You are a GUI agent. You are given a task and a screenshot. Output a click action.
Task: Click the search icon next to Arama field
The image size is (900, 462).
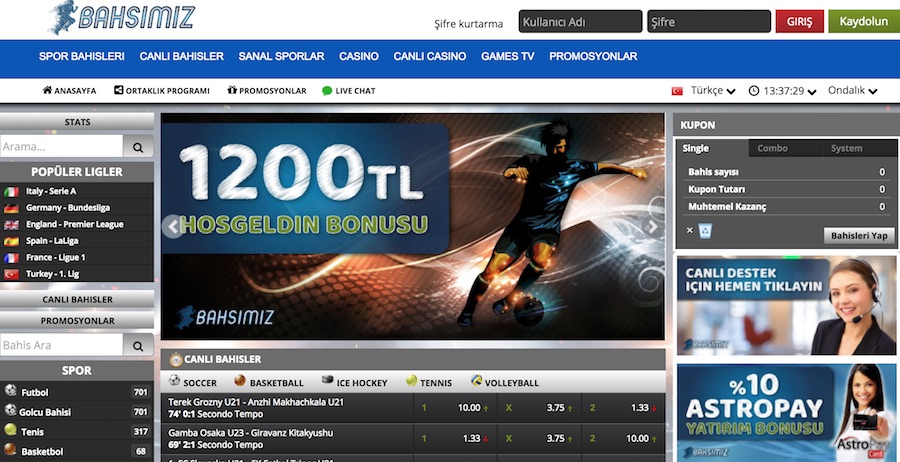tap(138, 147)
